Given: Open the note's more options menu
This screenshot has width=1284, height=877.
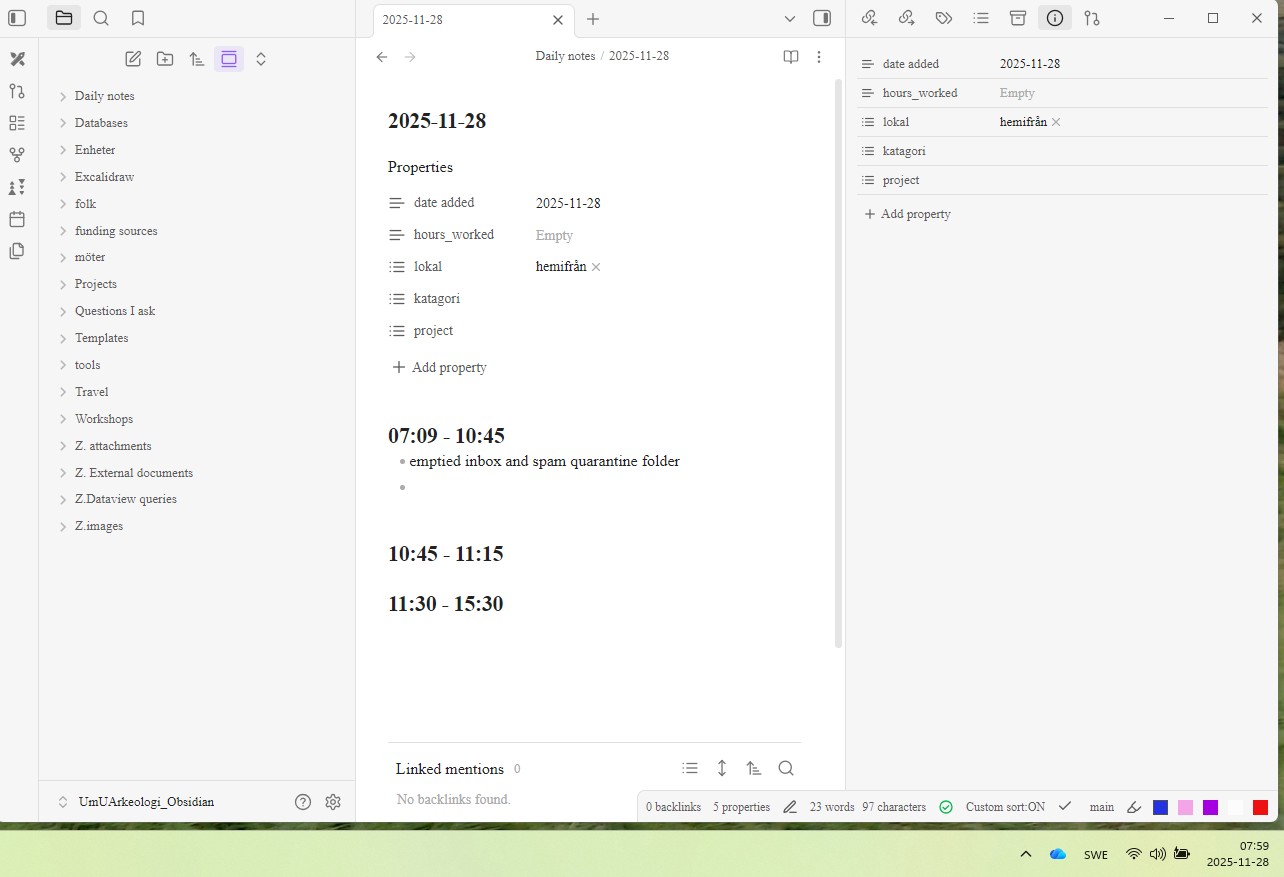Looking at the screenshot, I should (819, 57).
